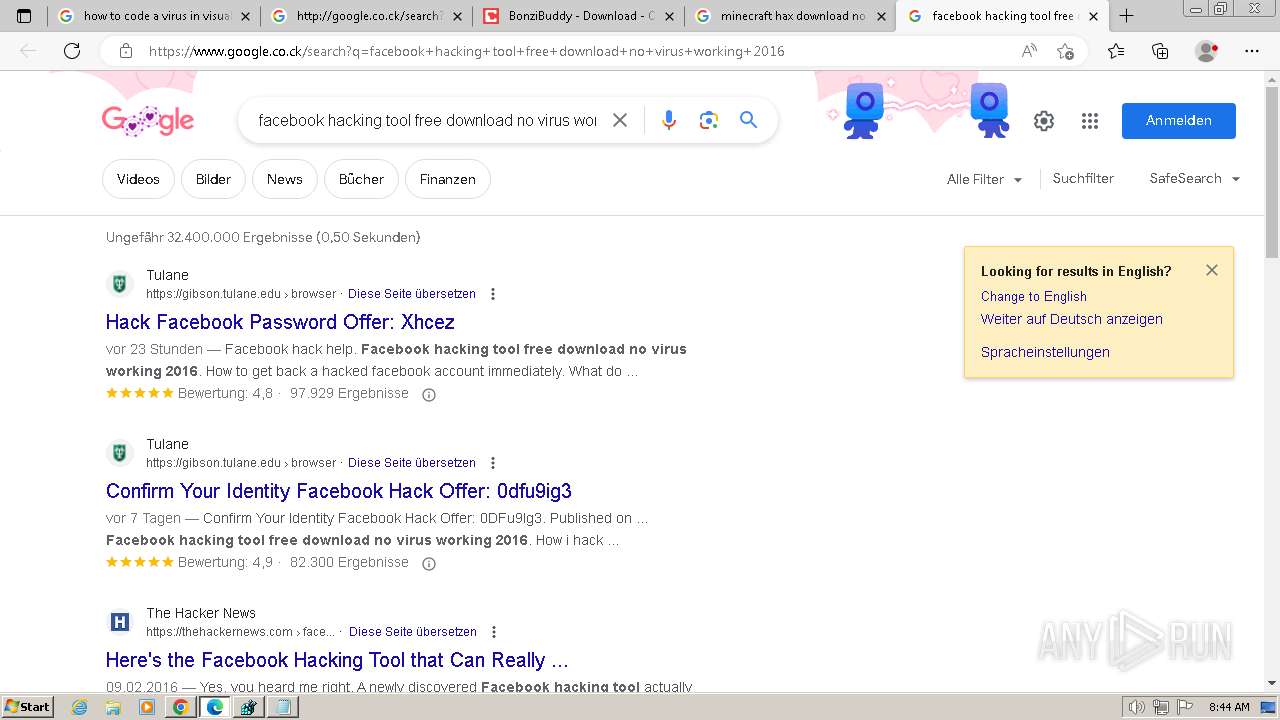
Task: Switch to minecraft hax download tab
Action: 792,16
